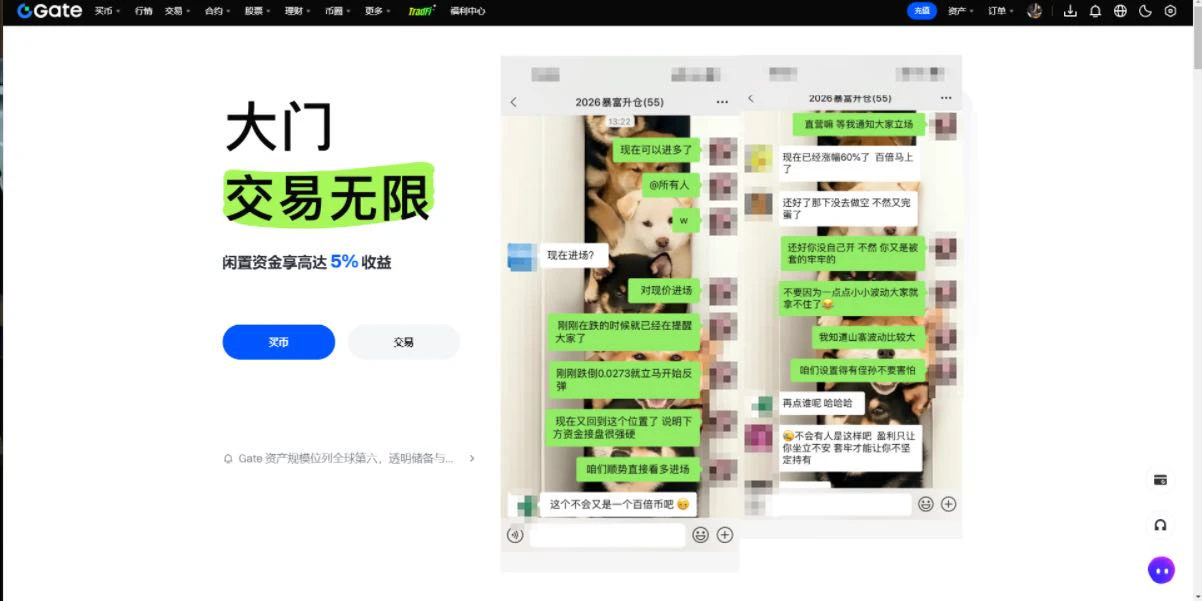Click the blue 充值 button
1202x601 pixels.
[x=922, y=11]
